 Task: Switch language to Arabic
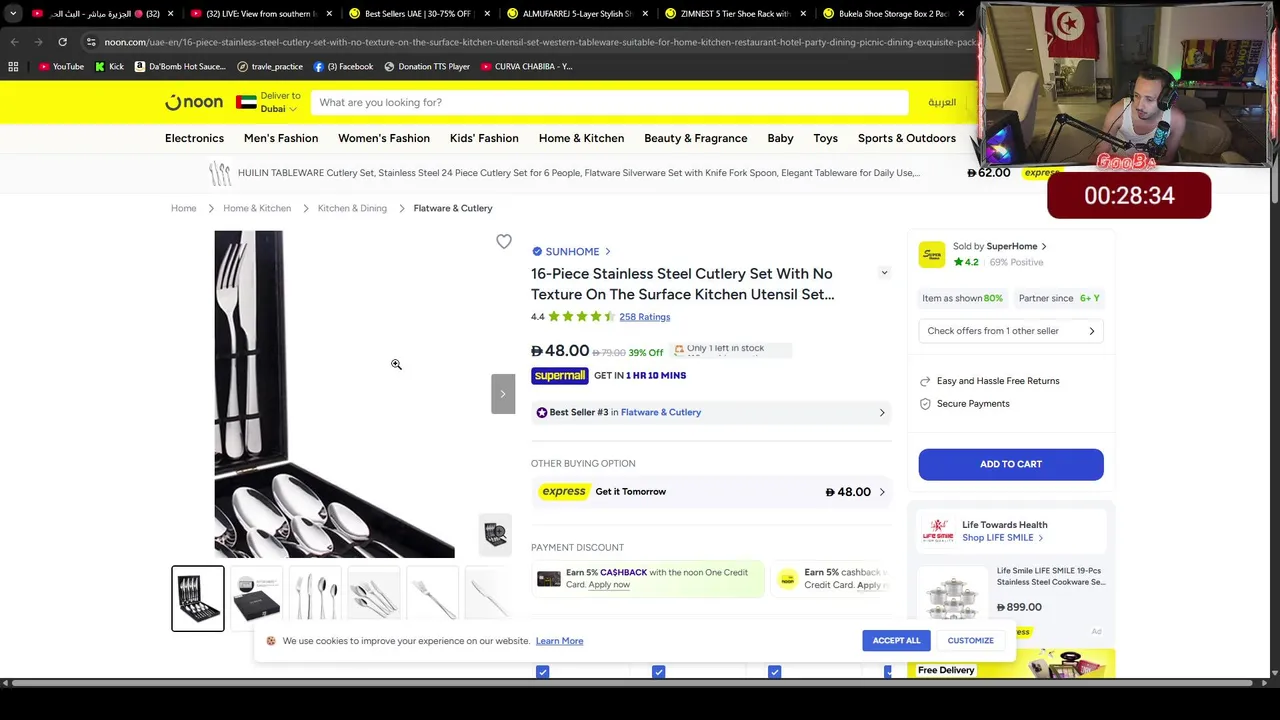942,102
